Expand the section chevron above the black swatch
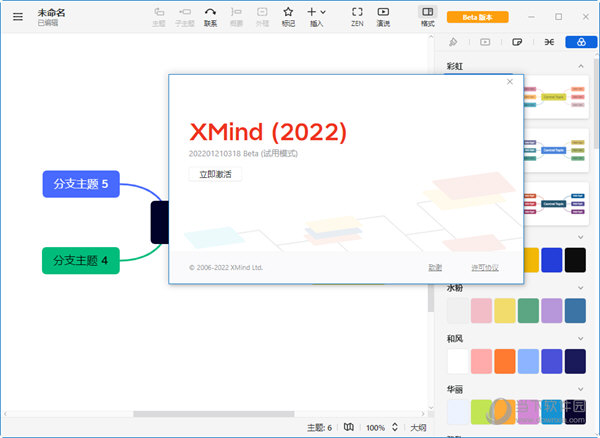 (x=581, y=237)
